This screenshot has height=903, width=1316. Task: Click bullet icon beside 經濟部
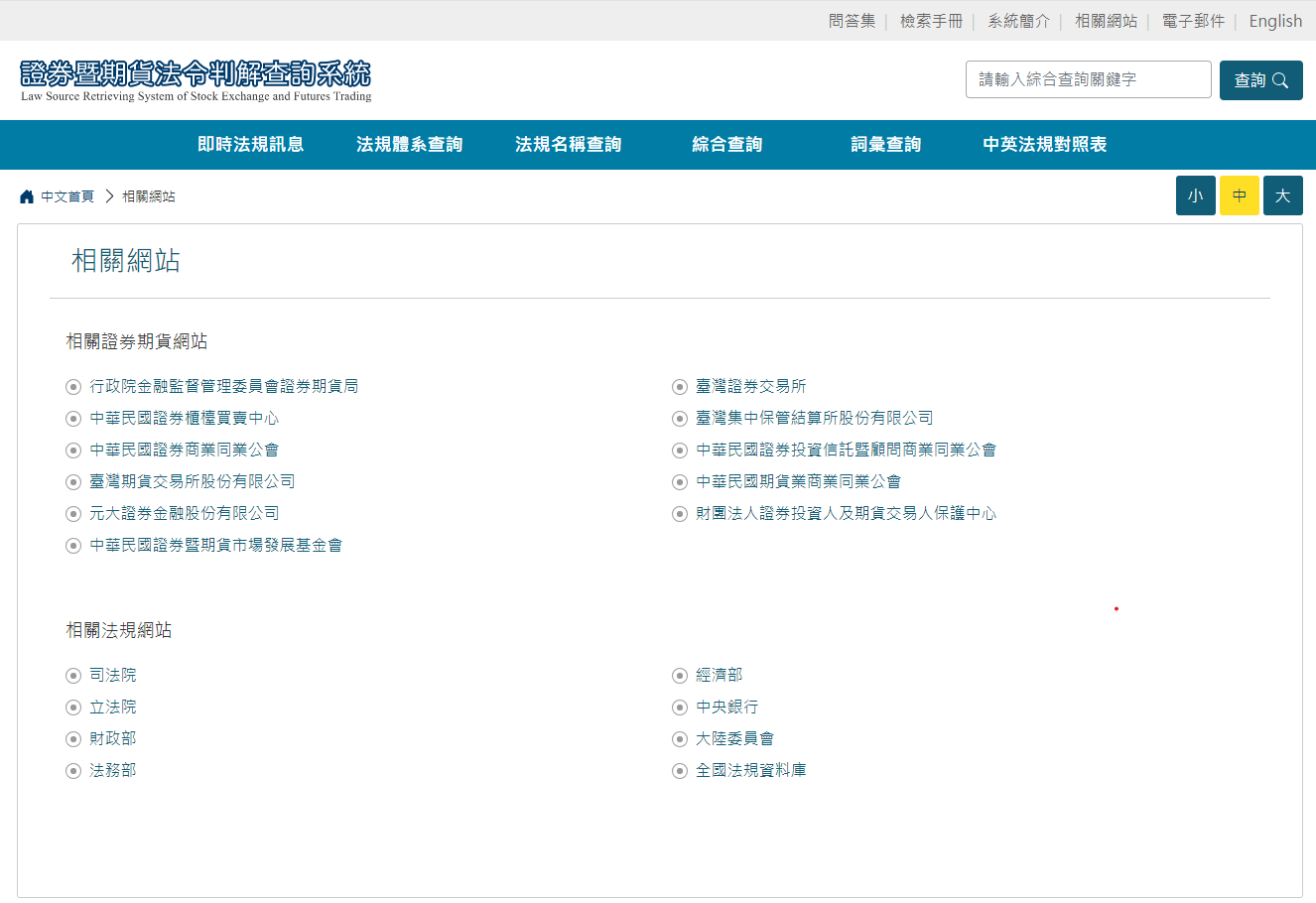680,676
